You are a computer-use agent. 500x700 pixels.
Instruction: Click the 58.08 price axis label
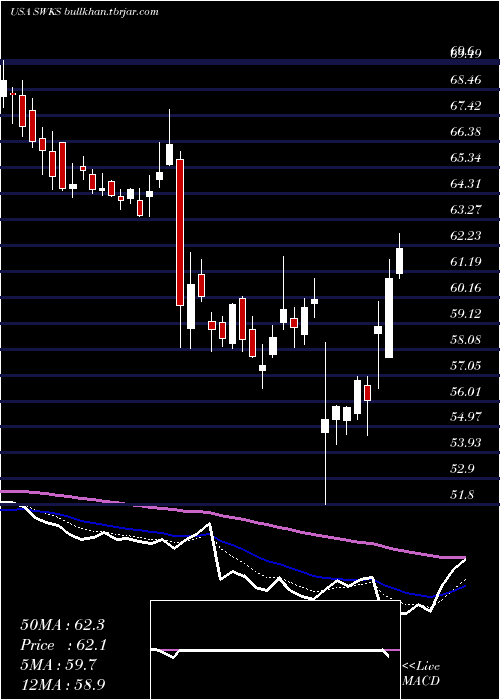[x=466, y=339]
